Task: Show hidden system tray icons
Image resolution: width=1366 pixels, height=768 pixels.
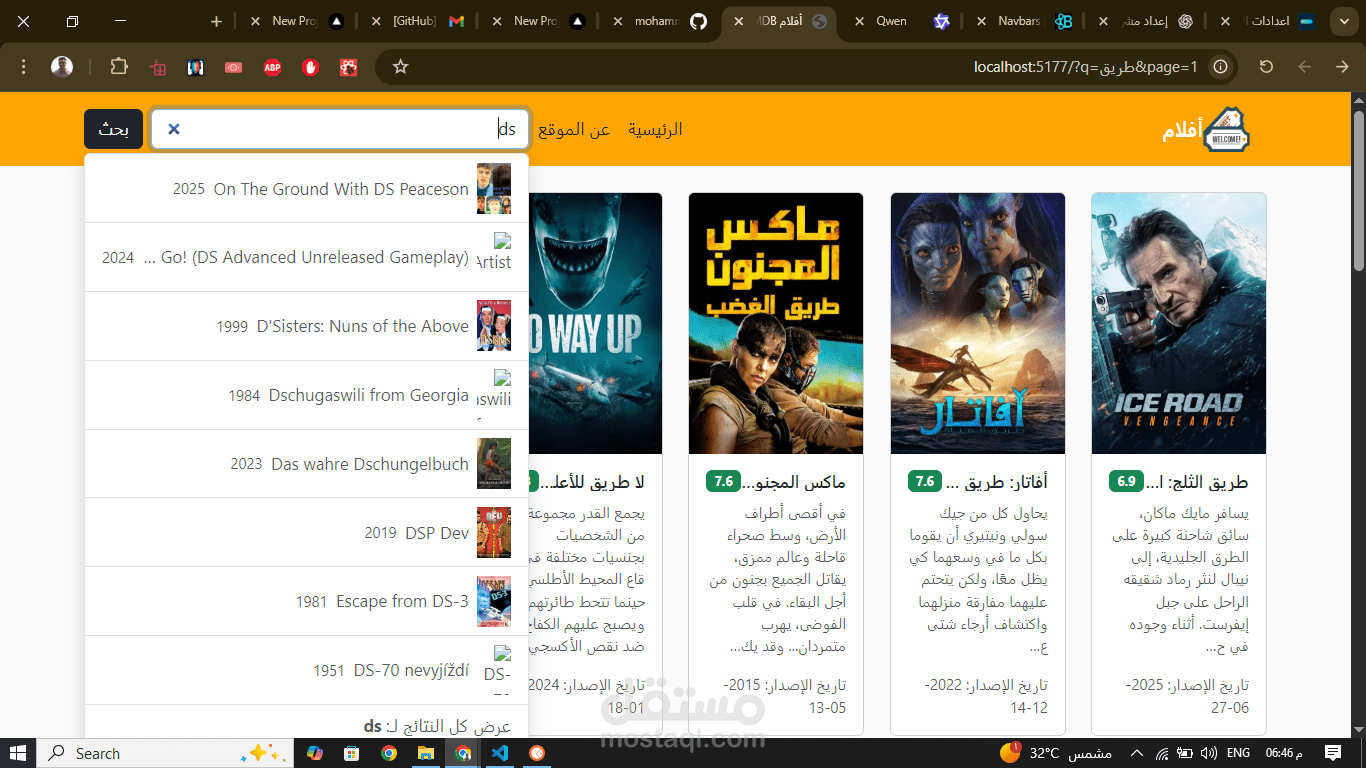Action: [x=1136, y=753]
